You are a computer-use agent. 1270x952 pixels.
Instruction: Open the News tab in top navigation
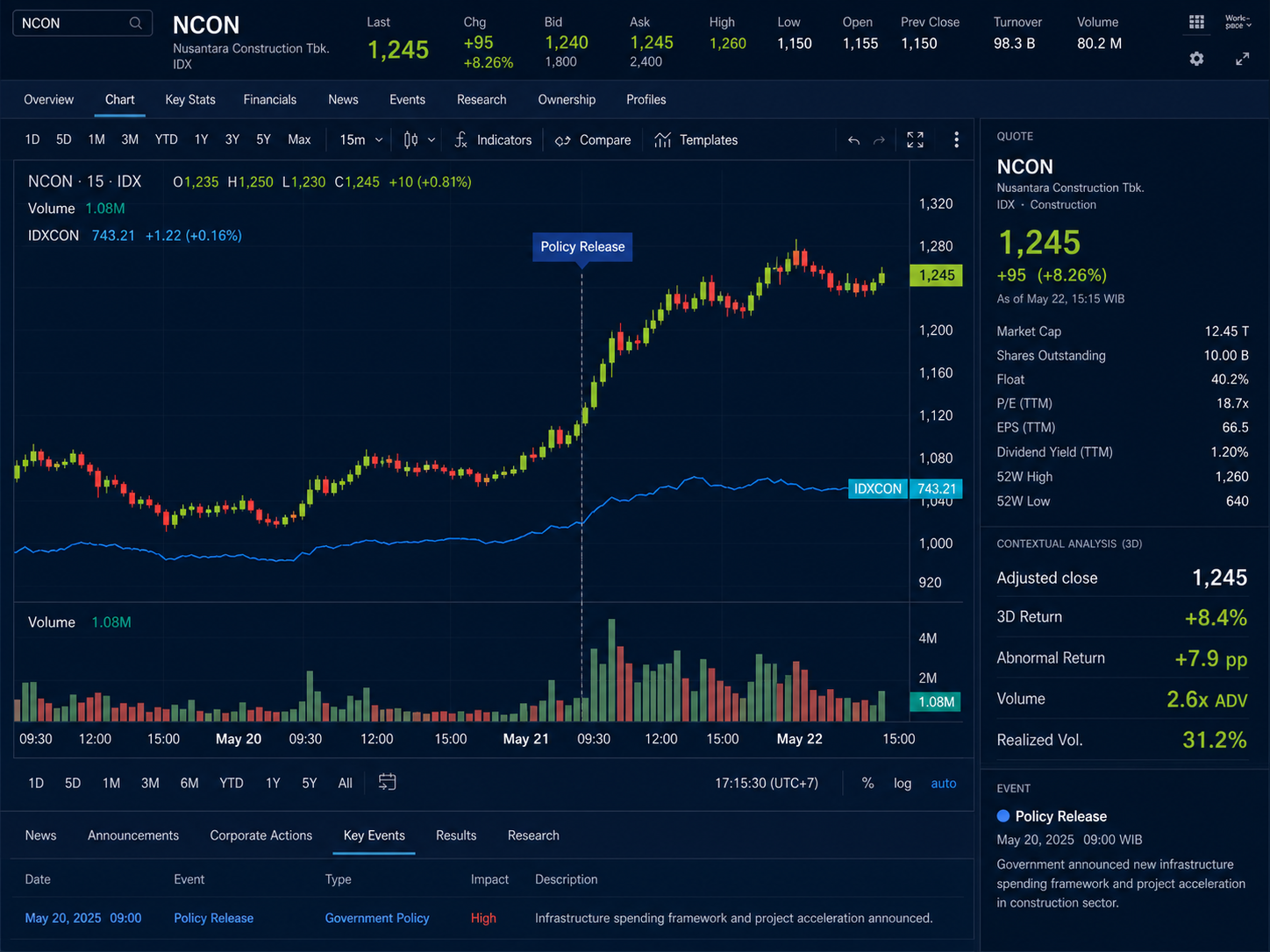[x=343, y=99]
